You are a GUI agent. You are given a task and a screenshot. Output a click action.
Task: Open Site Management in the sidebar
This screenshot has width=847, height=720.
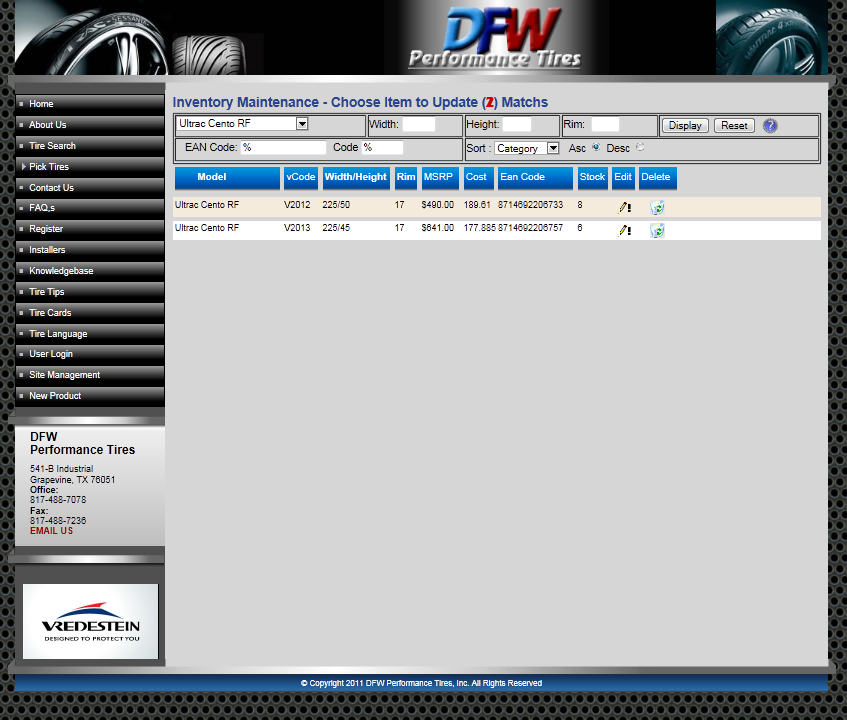point(90,375)
